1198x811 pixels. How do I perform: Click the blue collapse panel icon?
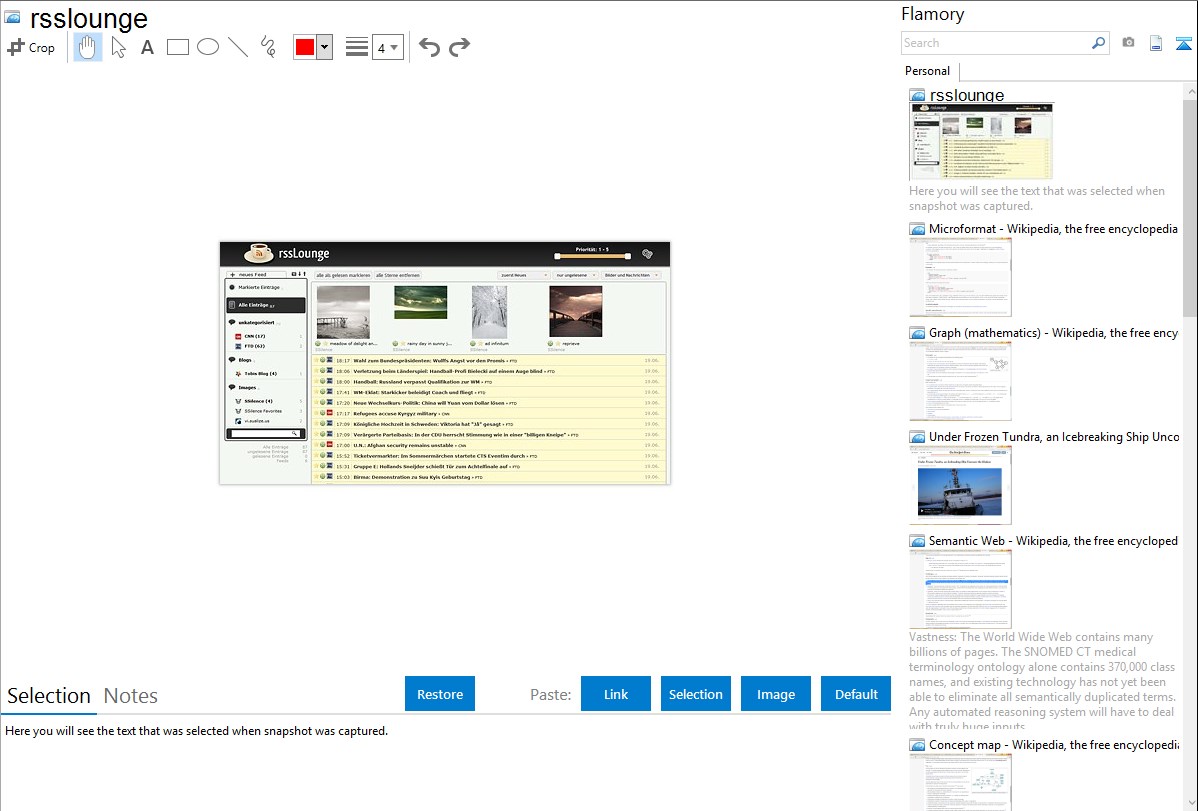[1183, 43]
